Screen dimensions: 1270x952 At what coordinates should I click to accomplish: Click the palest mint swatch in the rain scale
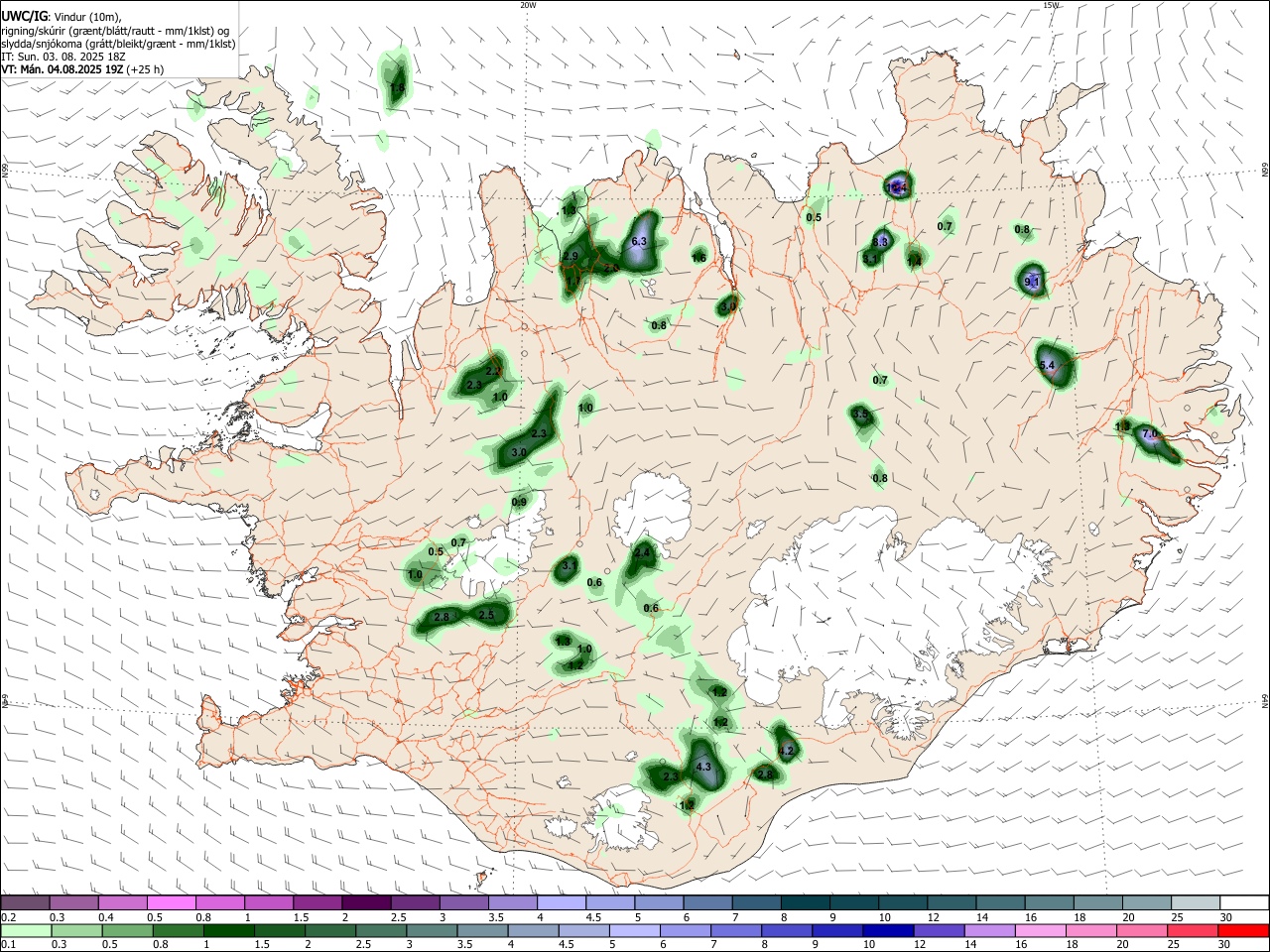[26, 931]
